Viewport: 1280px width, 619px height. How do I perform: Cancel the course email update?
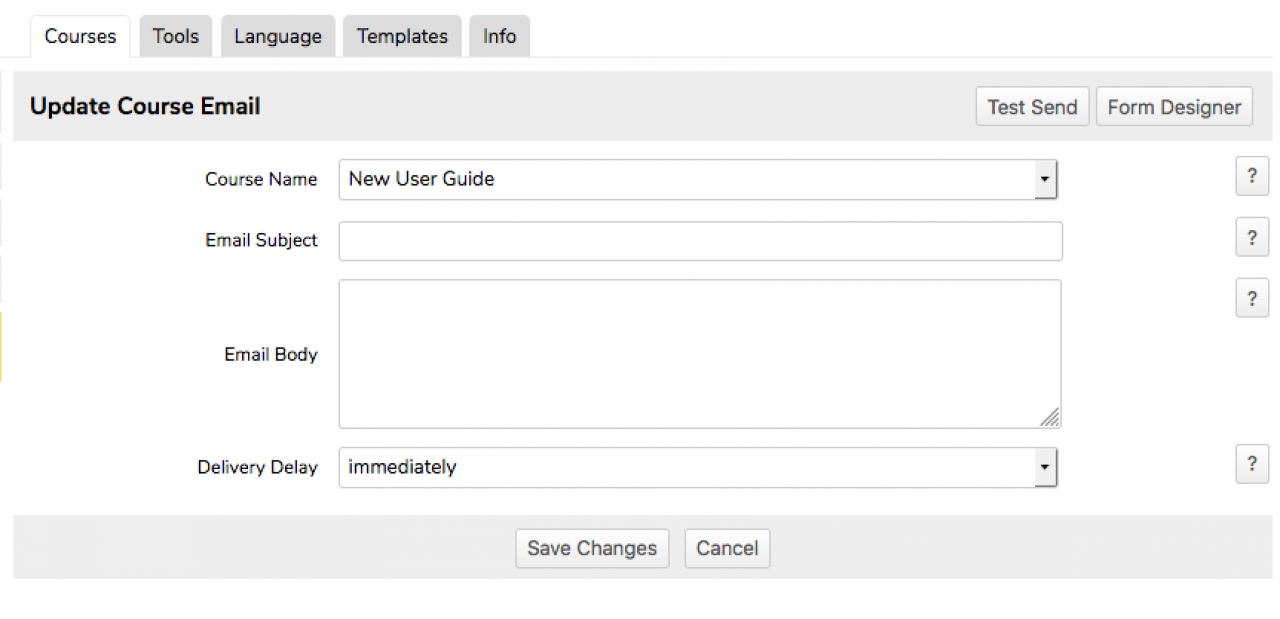point(727,548)
